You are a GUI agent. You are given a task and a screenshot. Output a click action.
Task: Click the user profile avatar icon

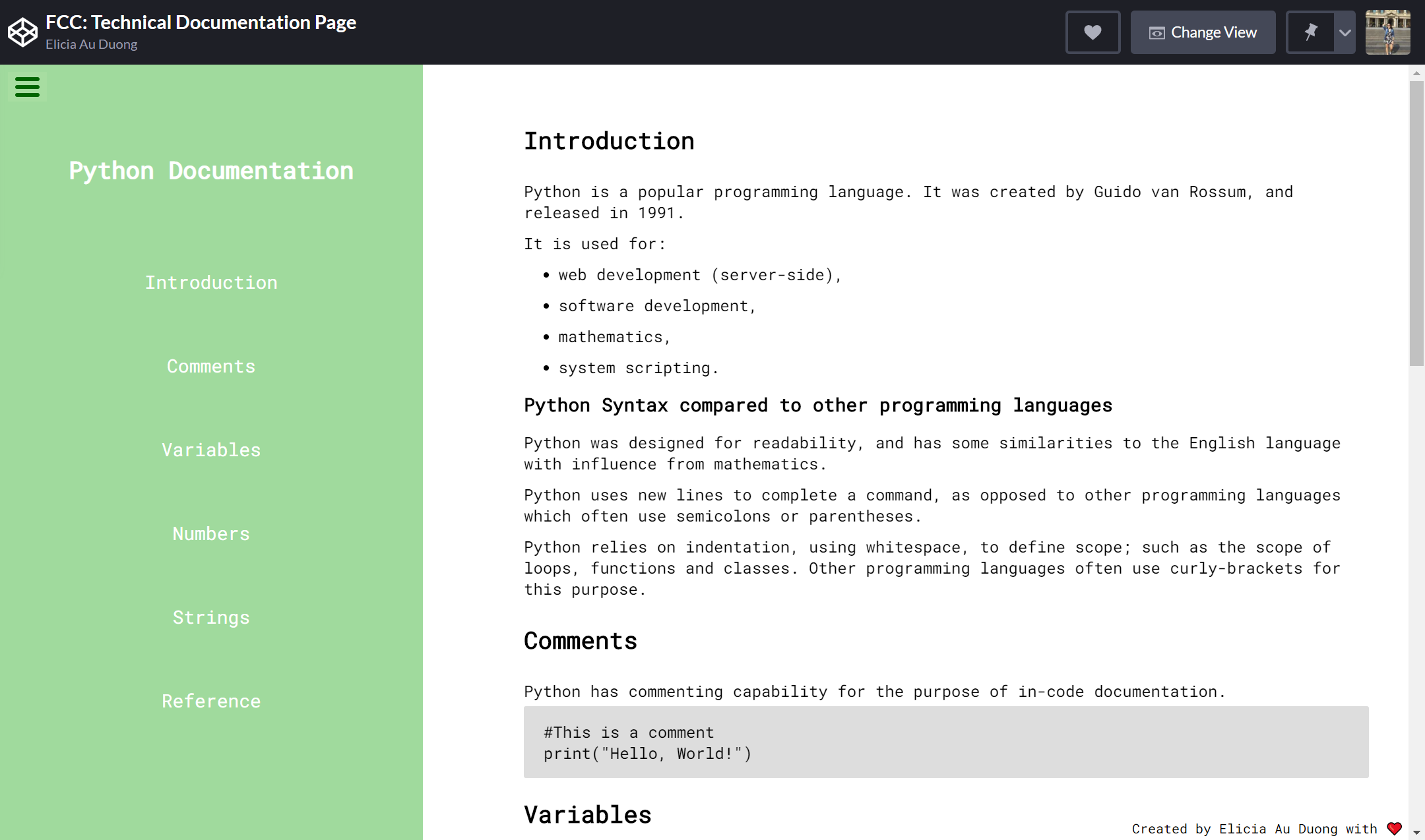tap(1388, 32)
